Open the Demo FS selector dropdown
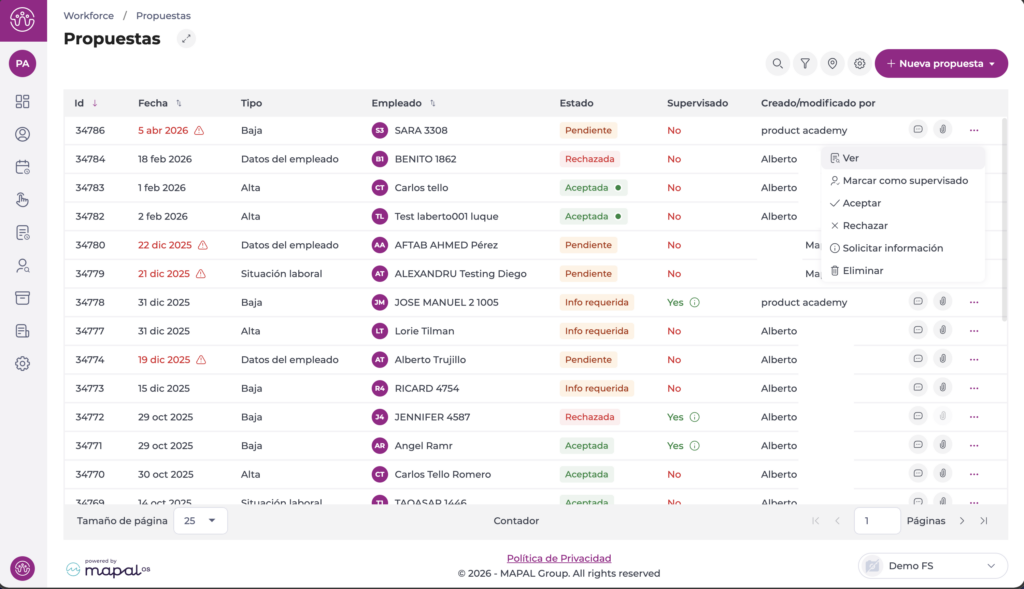The width and height of the screenshot is (1024, 589). (932, 566)
